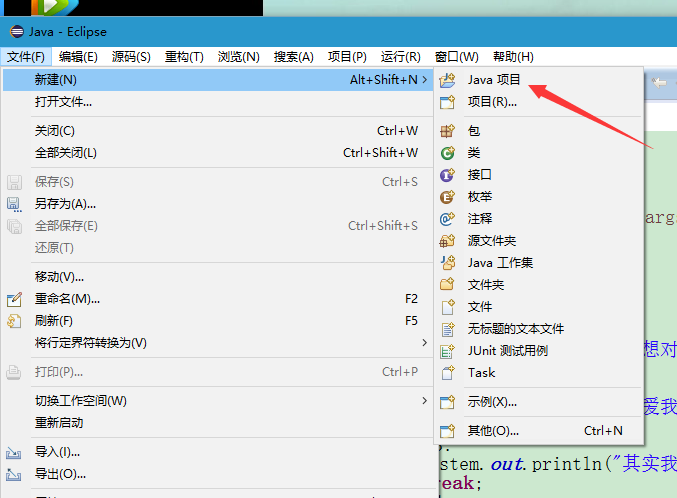Select 枚举 in the New submenu

point(539,197)
